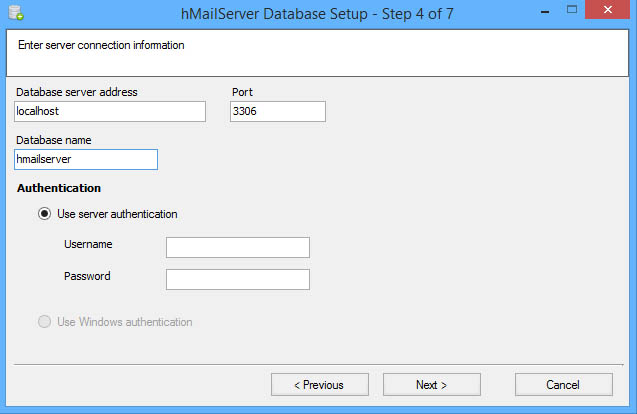
Task: Minimize the Database Setup window
Action: pyautogui.click(x=545, y=11)
